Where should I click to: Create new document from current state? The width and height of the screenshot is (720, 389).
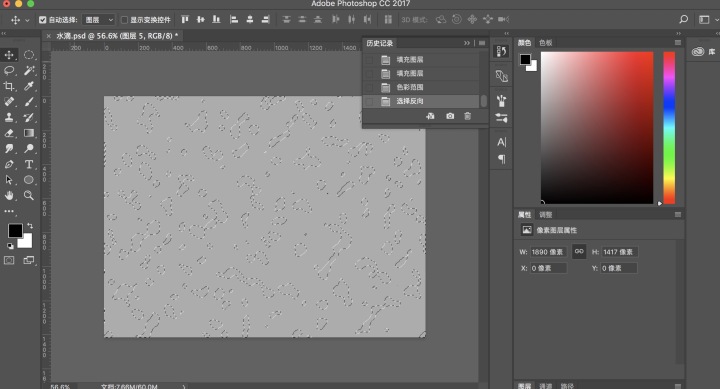[x=430, y=116]
